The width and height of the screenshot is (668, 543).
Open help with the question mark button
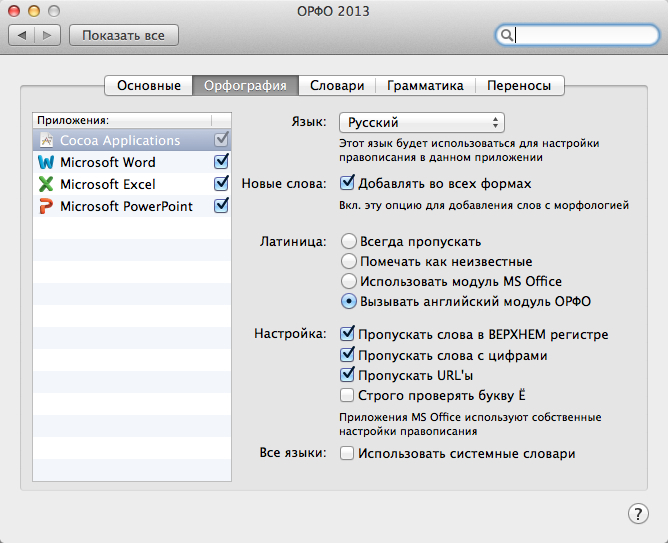tap(638, 514)
